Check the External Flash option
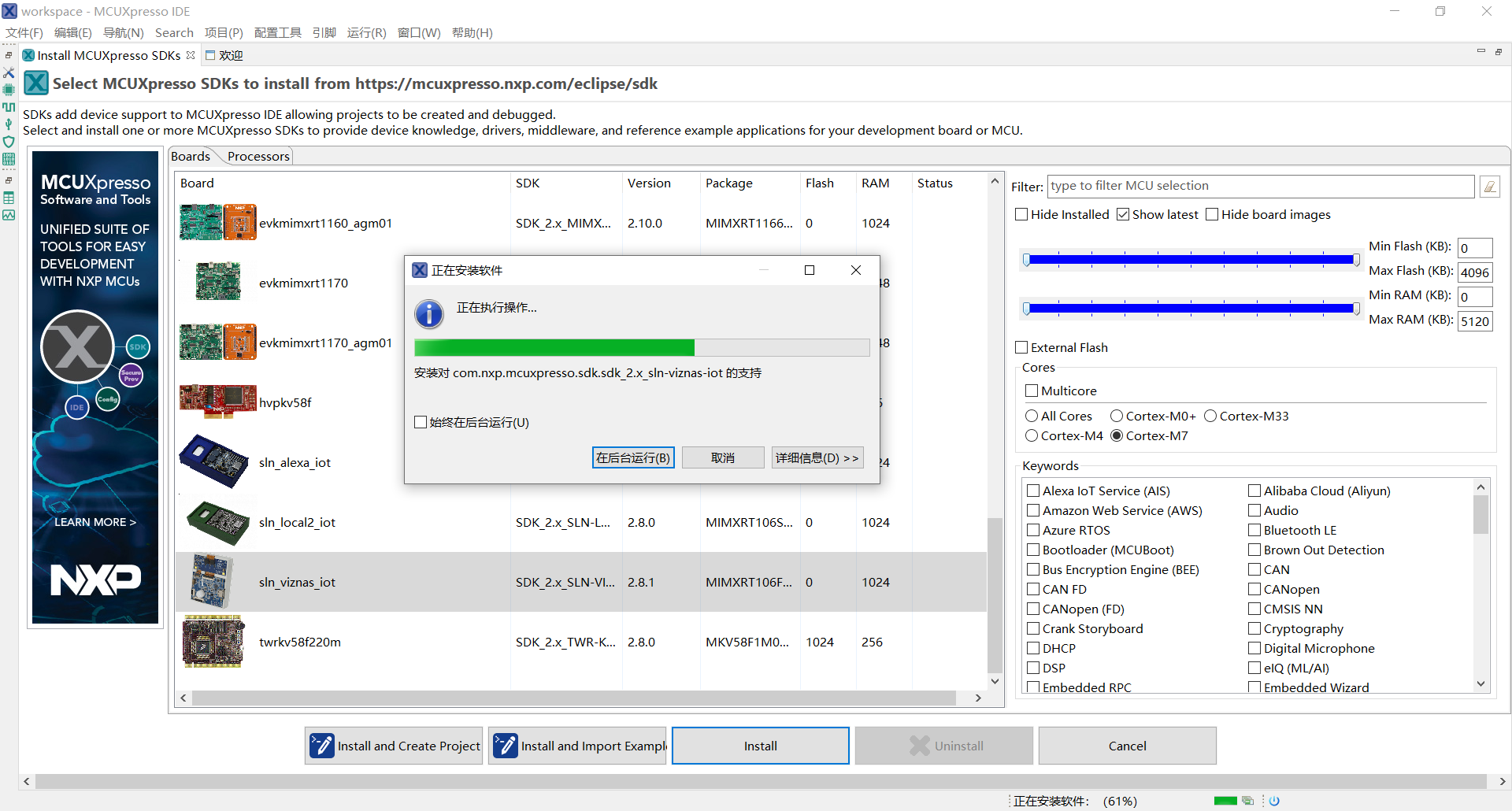Screen dimensions: 1512x811 tap(1021, 347)
